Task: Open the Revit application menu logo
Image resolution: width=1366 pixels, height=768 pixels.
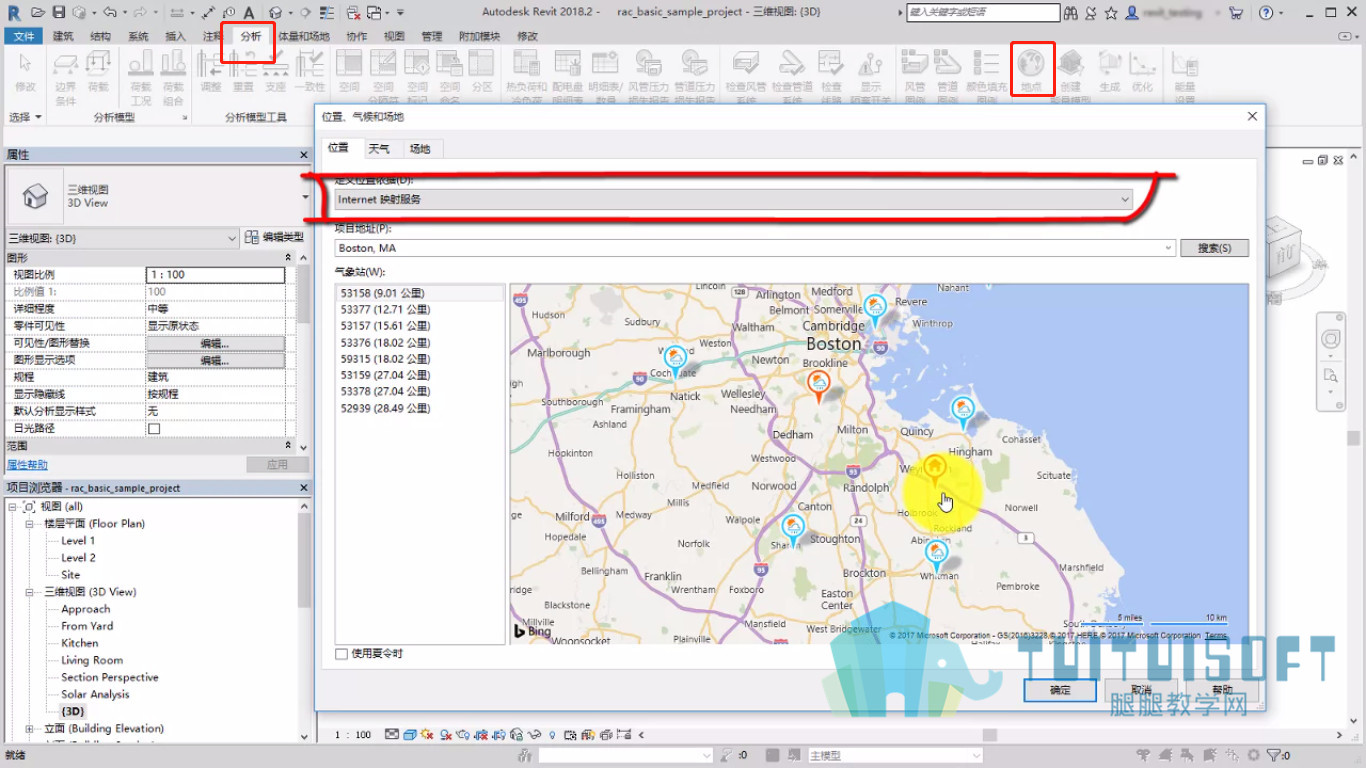Action: click(x=14, y=12)
